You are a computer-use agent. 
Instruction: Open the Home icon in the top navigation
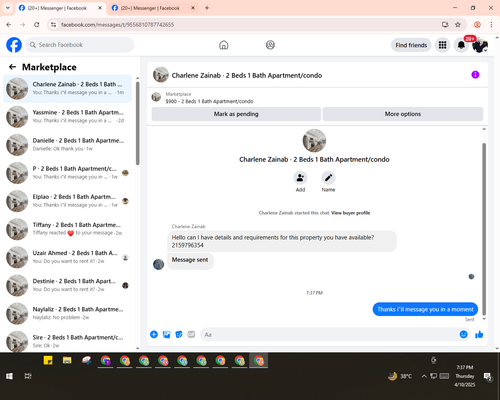(224, 45)
